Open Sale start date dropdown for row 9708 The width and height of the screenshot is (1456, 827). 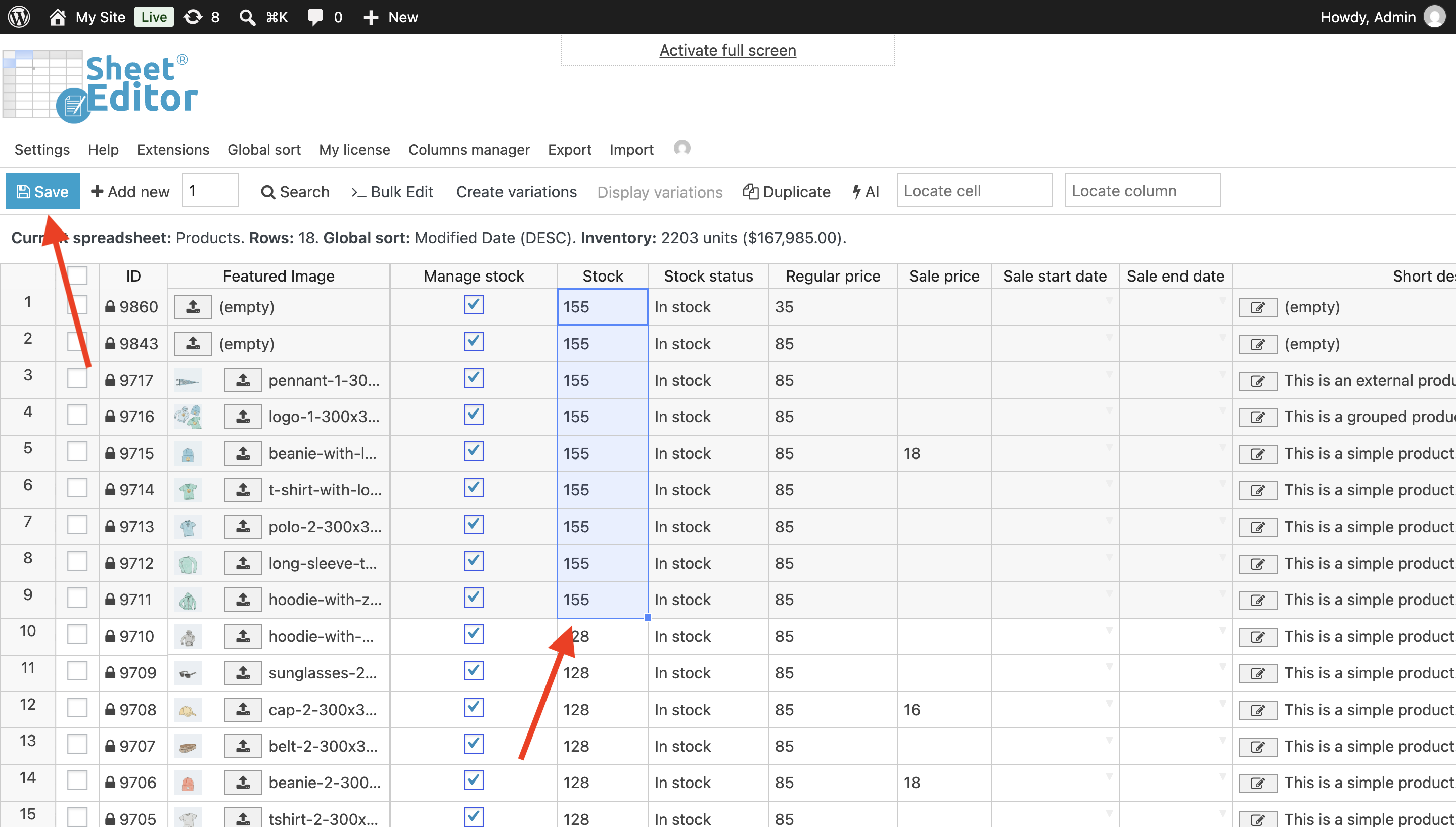(x=1109, y=703)
